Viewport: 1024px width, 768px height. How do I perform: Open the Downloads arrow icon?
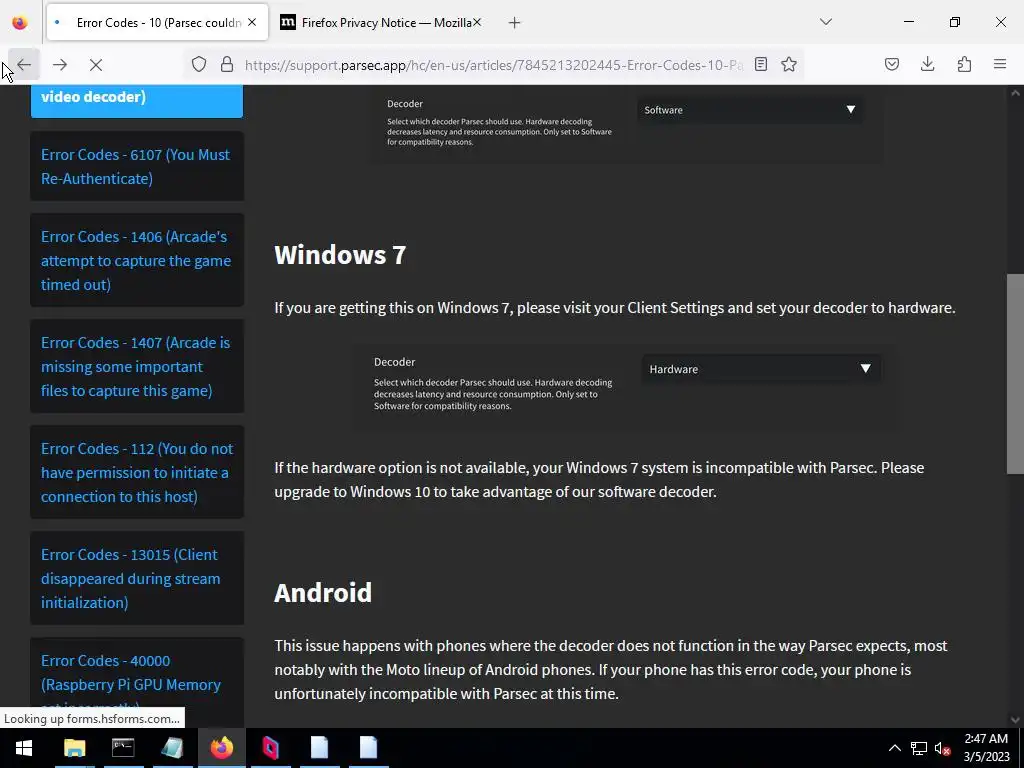coord(927,65)
